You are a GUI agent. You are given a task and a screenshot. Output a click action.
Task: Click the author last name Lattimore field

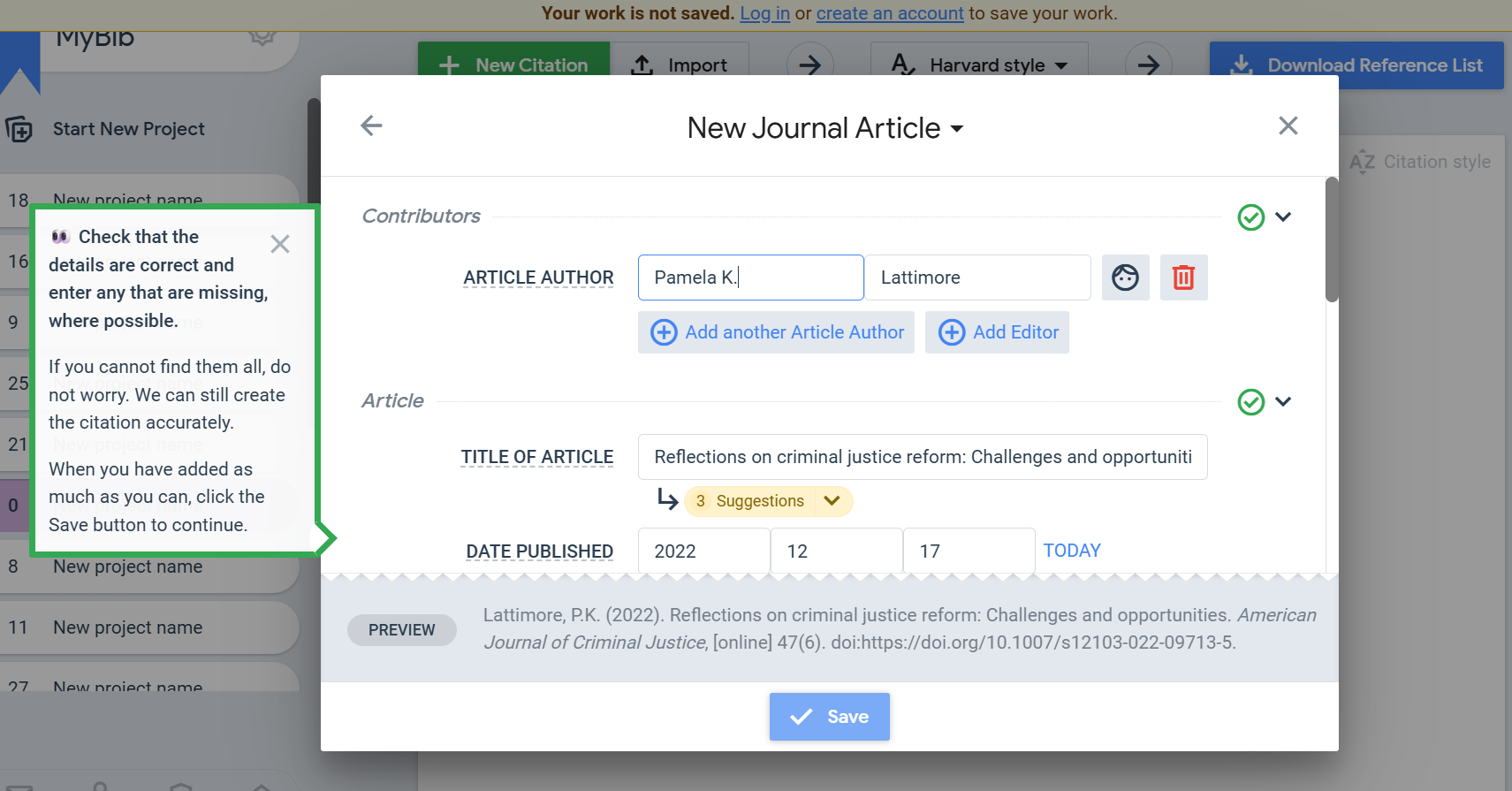(x=977, y=278)
